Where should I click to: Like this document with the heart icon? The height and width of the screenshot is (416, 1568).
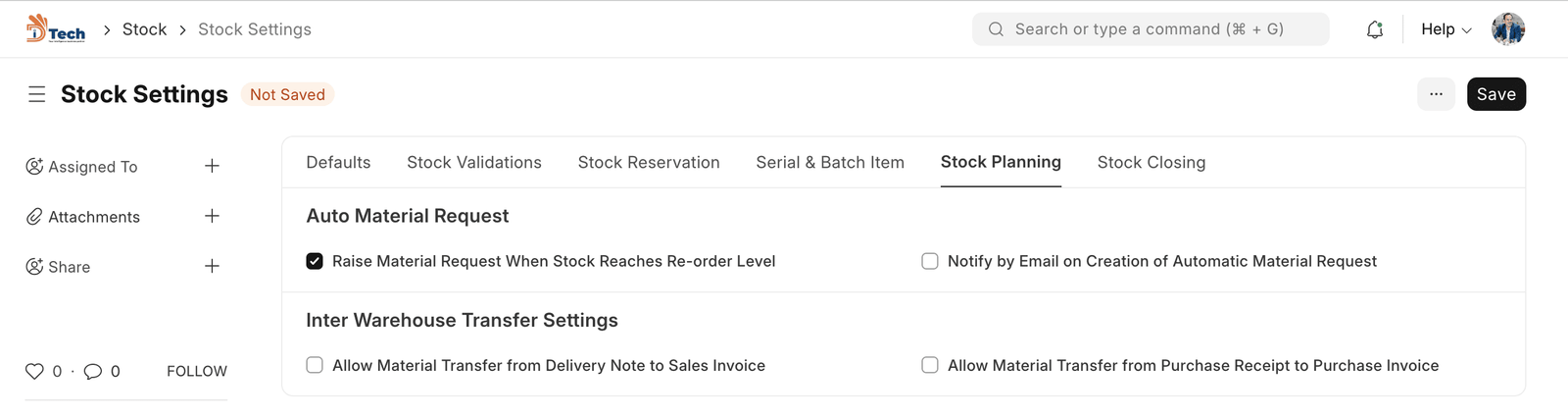tap(34, 371)
